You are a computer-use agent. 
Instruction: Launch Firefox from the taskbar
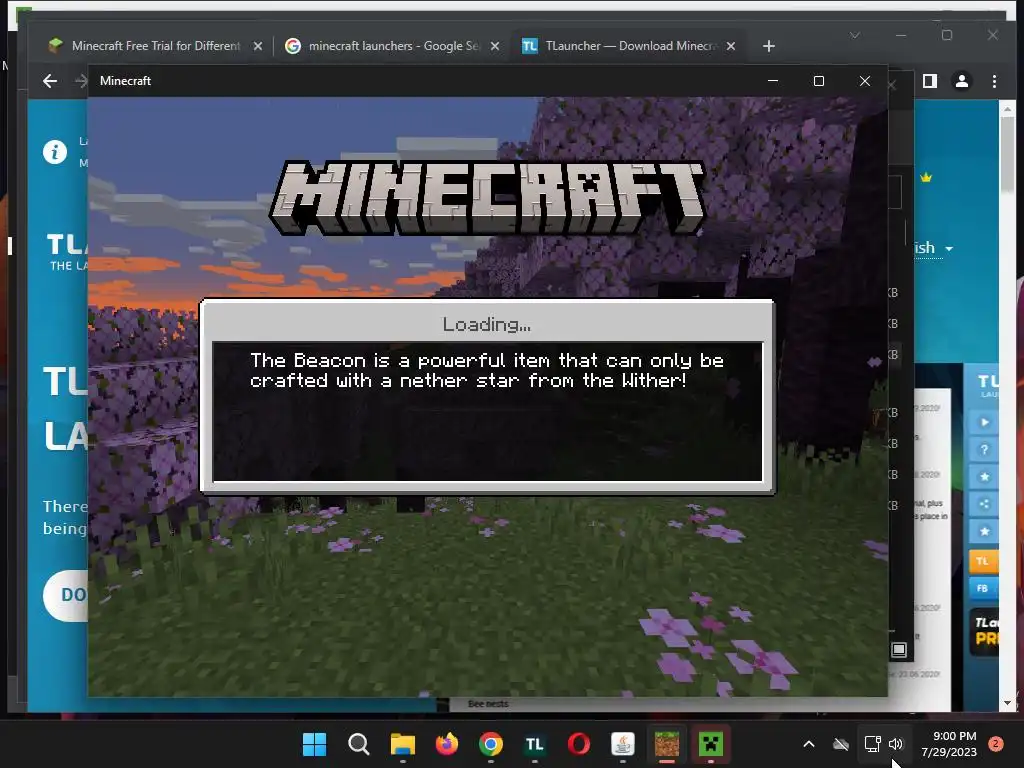pyautogui.click(x=447, y=744)
